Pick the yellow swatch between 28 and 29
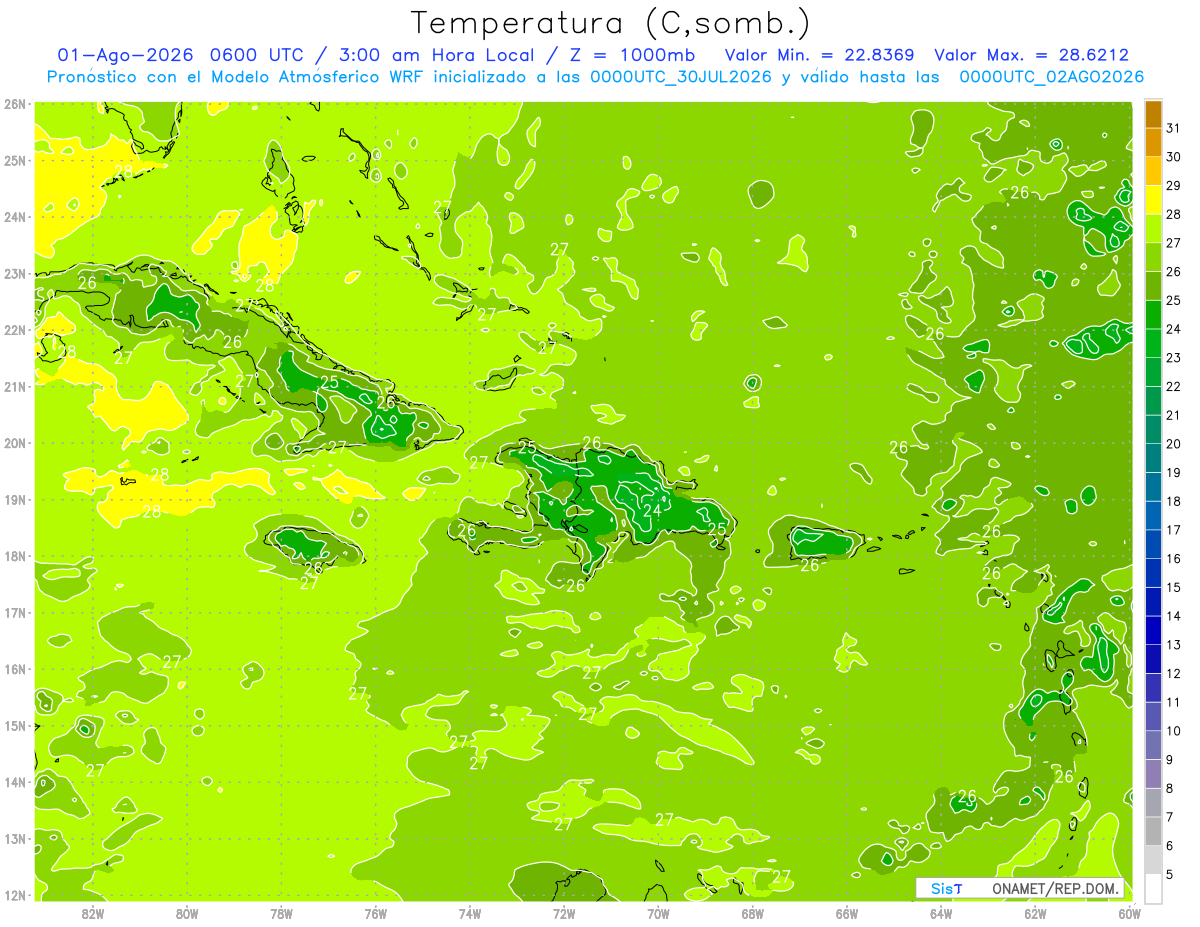Screen dimensions: 1200x927 pyautogui.click(x=1153, y=200)
